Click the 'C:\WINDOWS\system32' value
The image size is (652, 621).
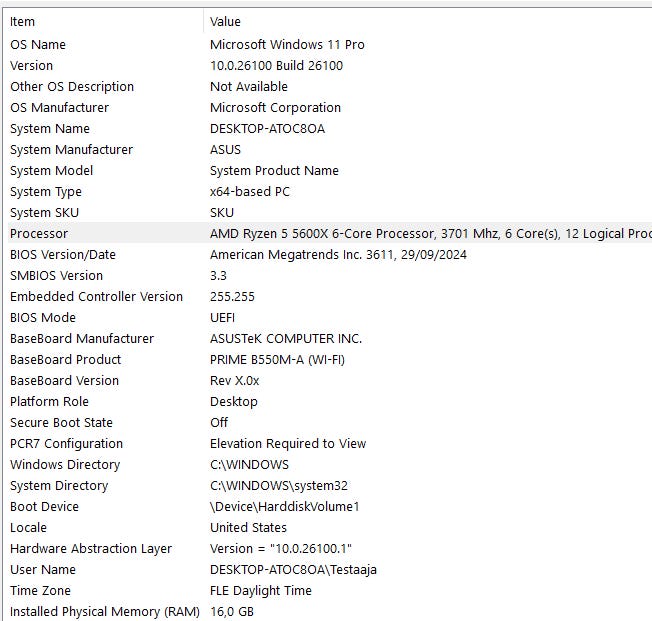click(x=279, y=486)
